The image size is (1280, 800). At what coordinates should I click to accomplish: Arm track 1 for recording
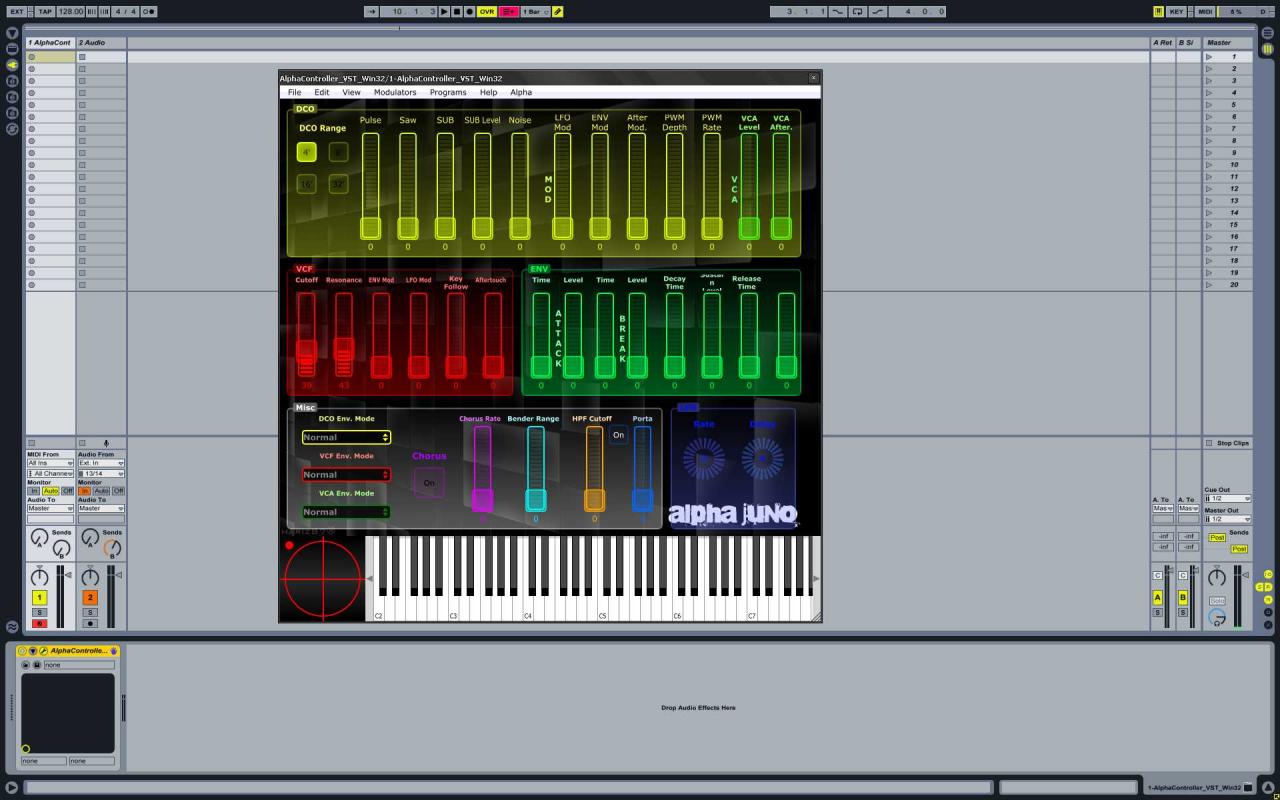click(39, 623)
